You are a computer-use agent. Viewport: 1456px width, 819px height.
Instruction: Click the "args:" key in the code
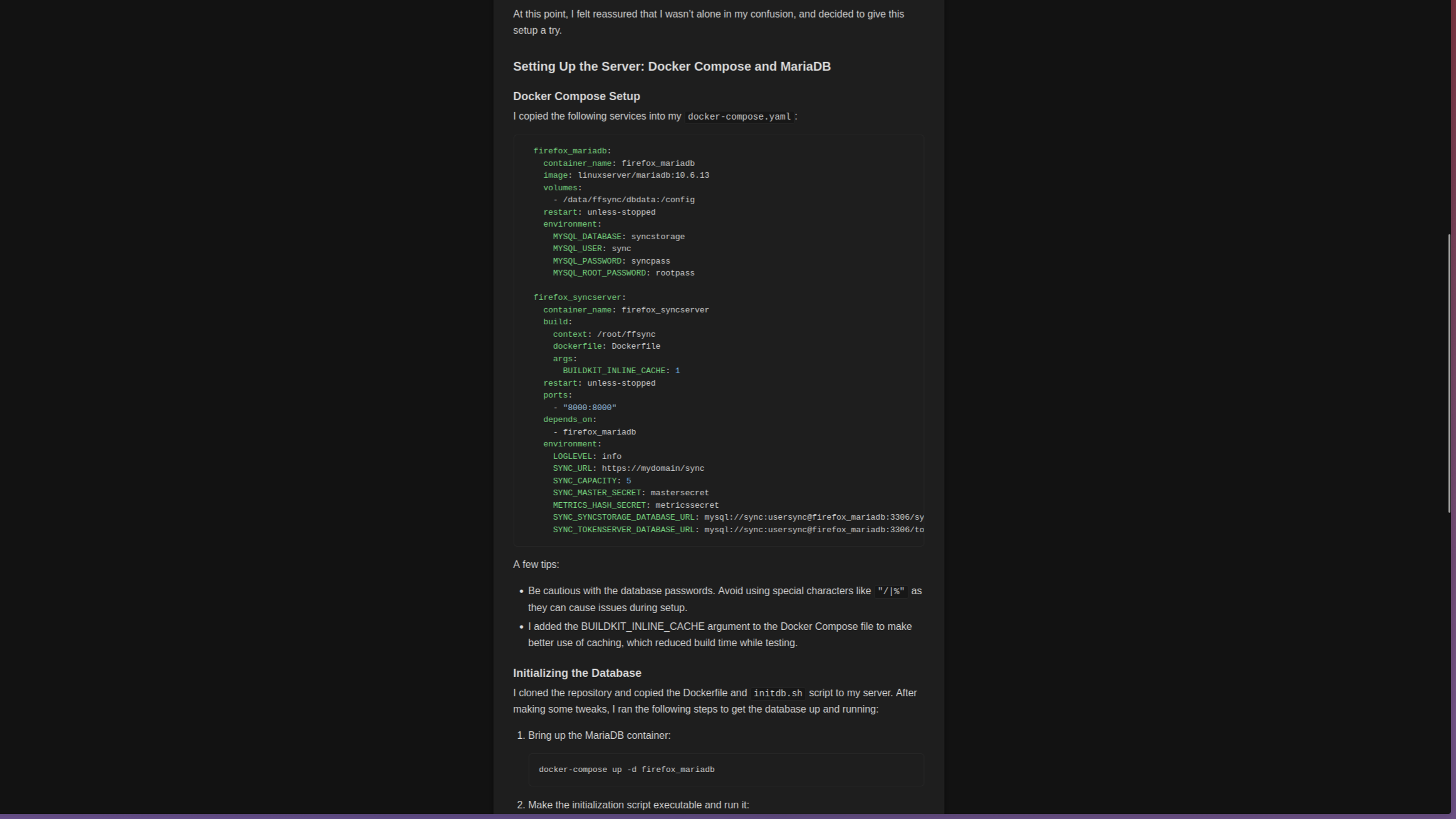click(x=565, y=359)
